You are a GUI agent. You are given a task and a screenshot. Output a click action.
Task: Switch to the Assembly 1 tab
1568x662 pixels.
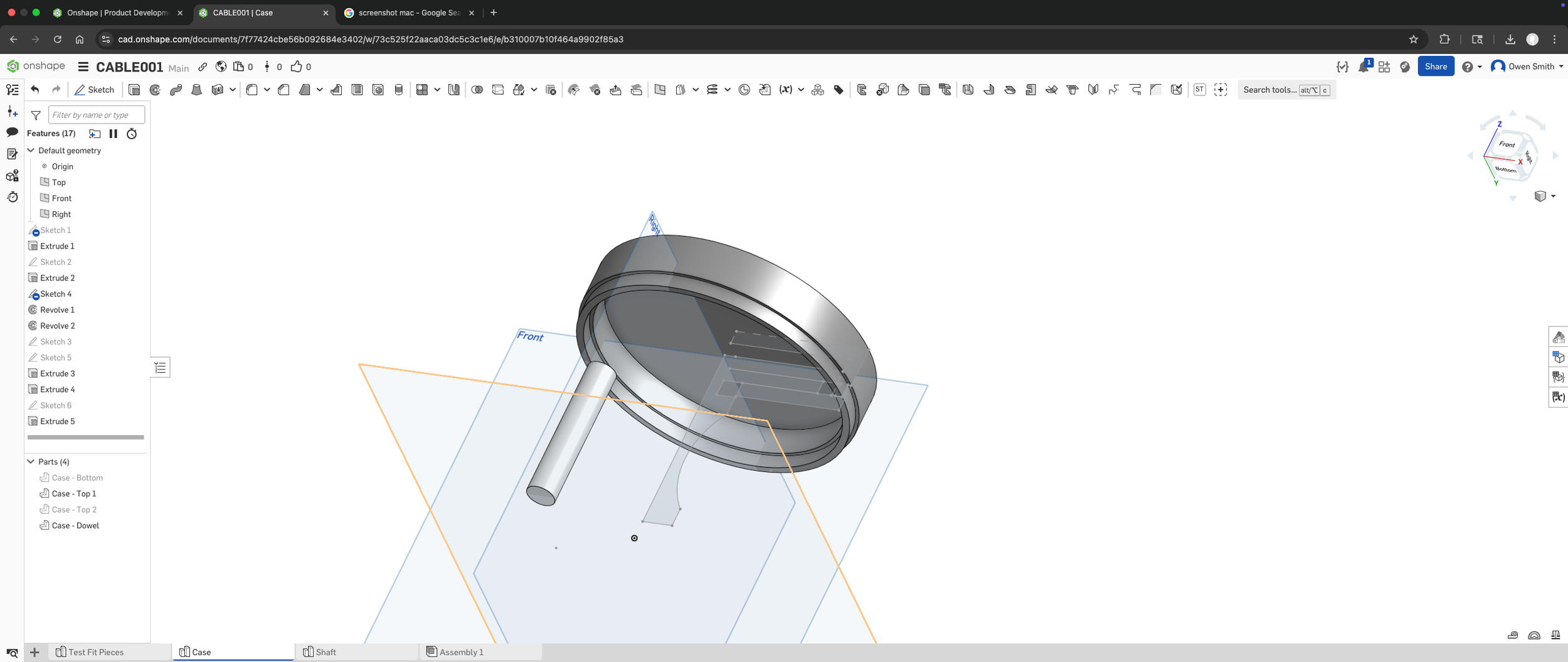(480, 652)
